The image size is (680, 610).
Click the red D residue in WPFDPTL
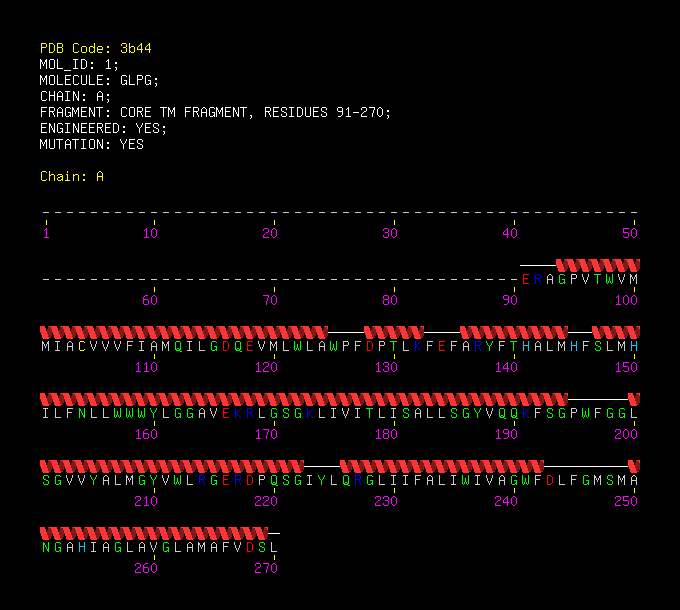370,346
